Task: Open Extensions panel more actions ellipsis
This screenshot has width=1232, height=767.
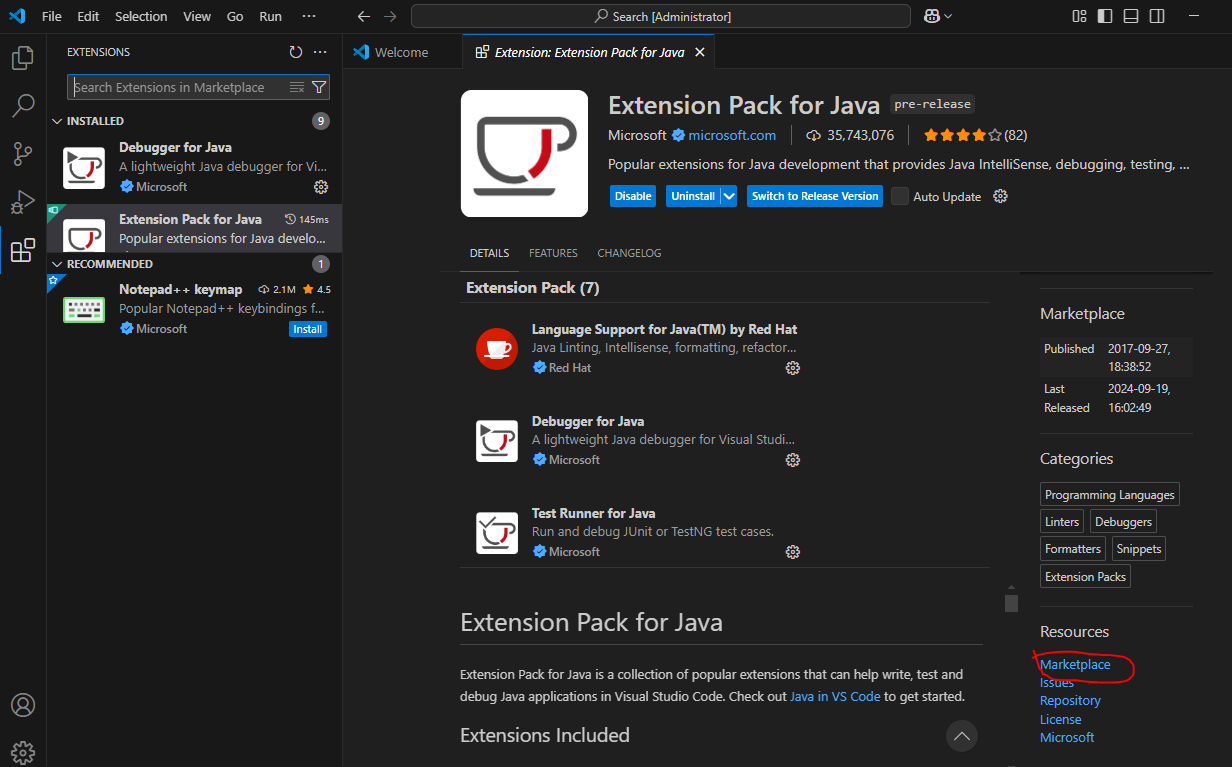Action: point(320,52)
